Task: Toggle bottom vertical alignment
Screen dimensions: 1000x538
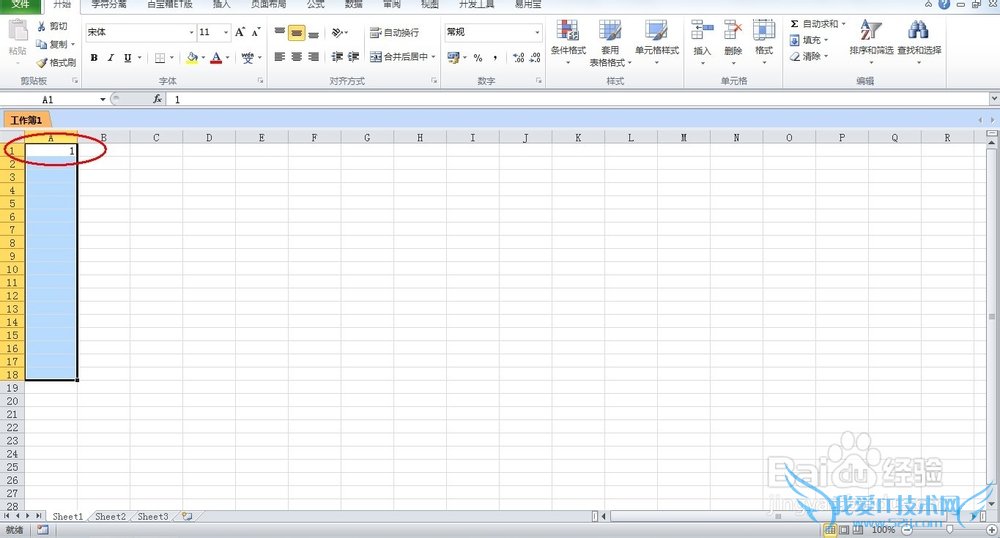Action: click(x=313, y=32)
